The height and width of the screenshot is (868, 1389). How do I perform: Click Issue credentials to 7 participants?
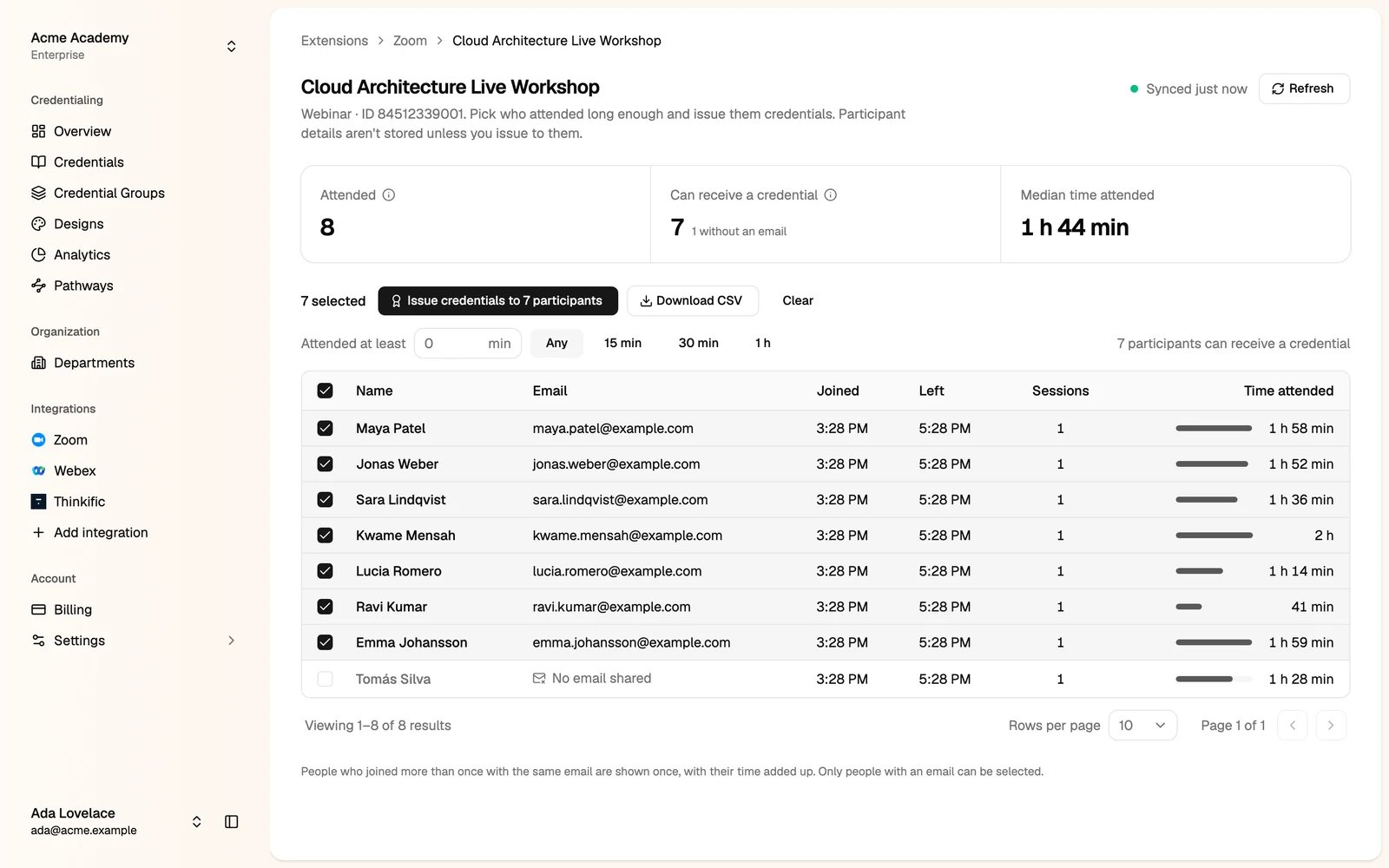[497, 301]
